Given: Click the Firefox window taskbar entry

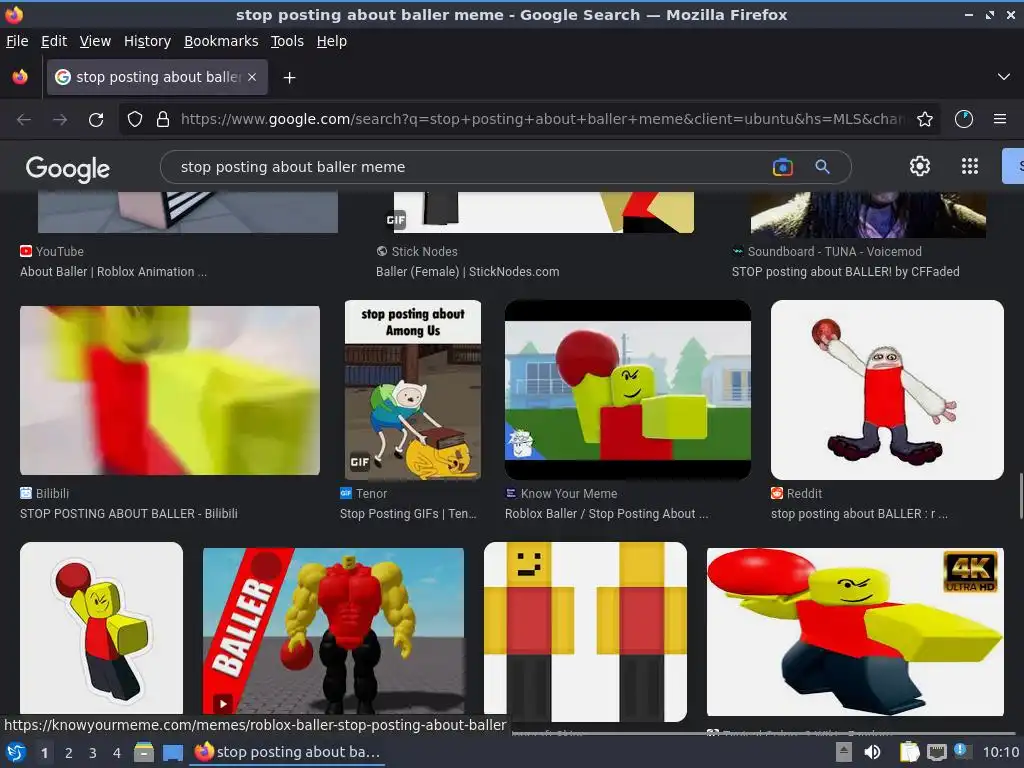Looking at the screenshot, I should pos(288,752).
